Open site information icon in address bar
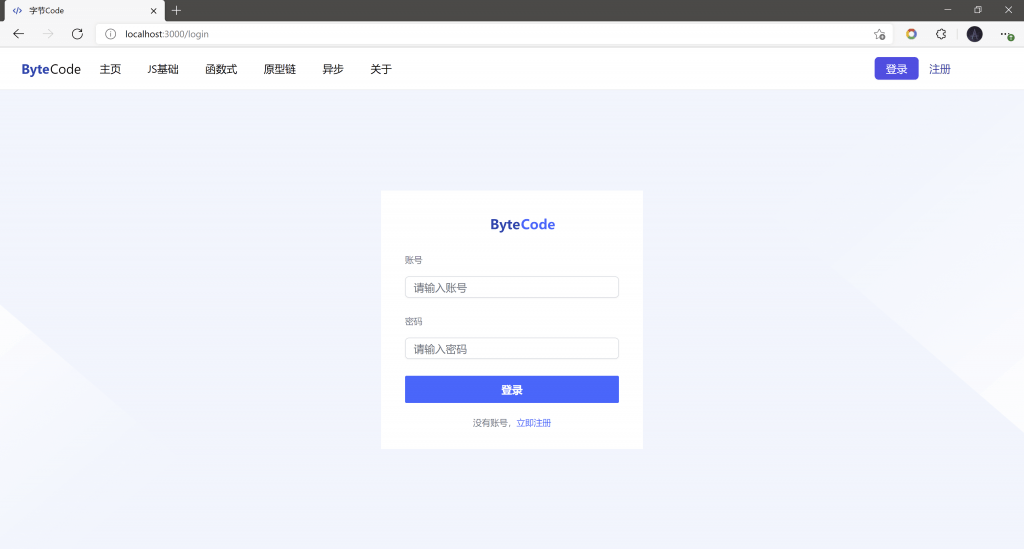Image resolution: width=1024 pixels, height=549 pixels. click(x=110, y=34)
